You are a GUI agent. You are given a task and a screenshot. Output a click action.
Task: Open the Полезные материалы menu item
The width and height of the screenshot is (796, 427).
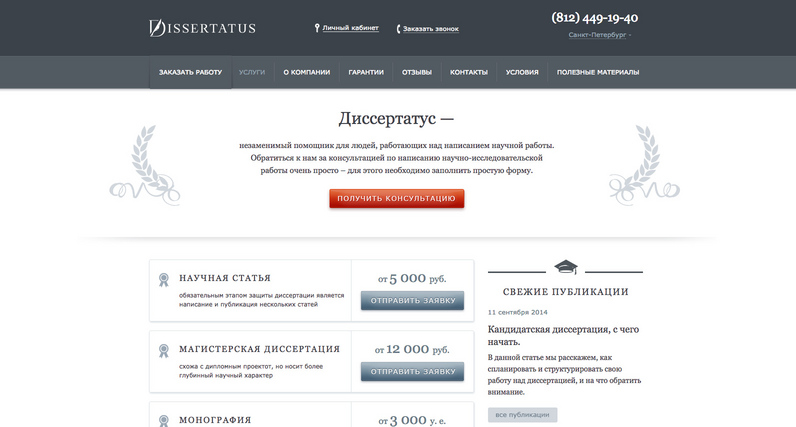(x=598, y=72)
